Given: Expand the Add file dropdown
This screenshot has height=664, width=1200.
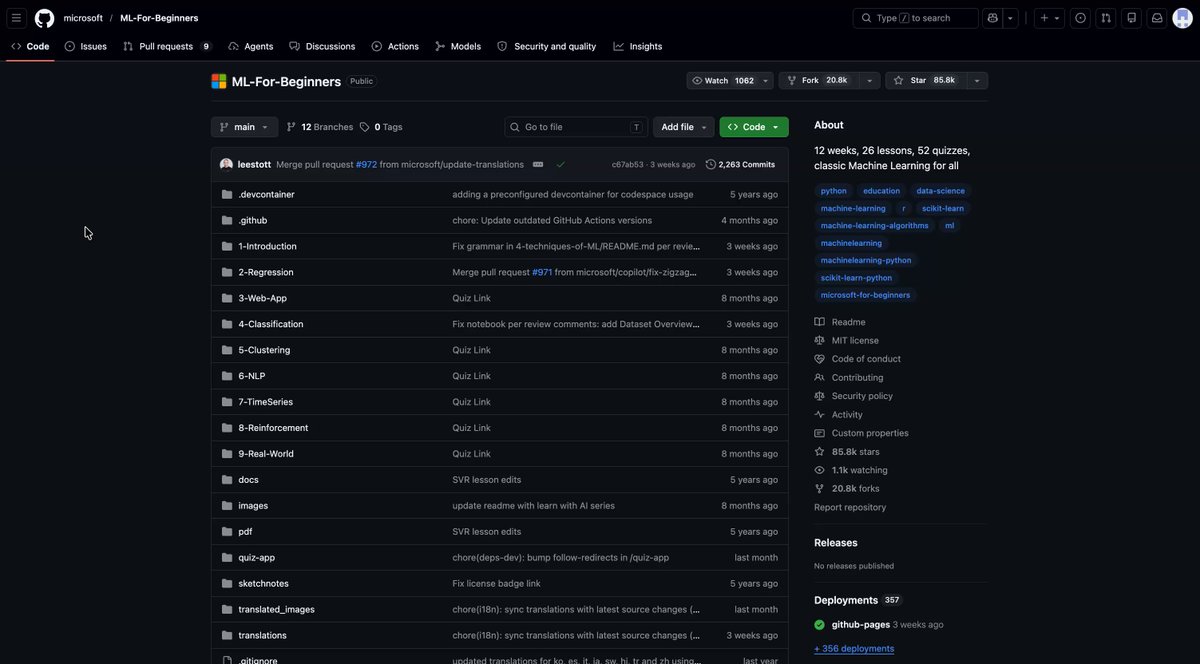Looking at the screenshot, I should (x=684, y=127).
